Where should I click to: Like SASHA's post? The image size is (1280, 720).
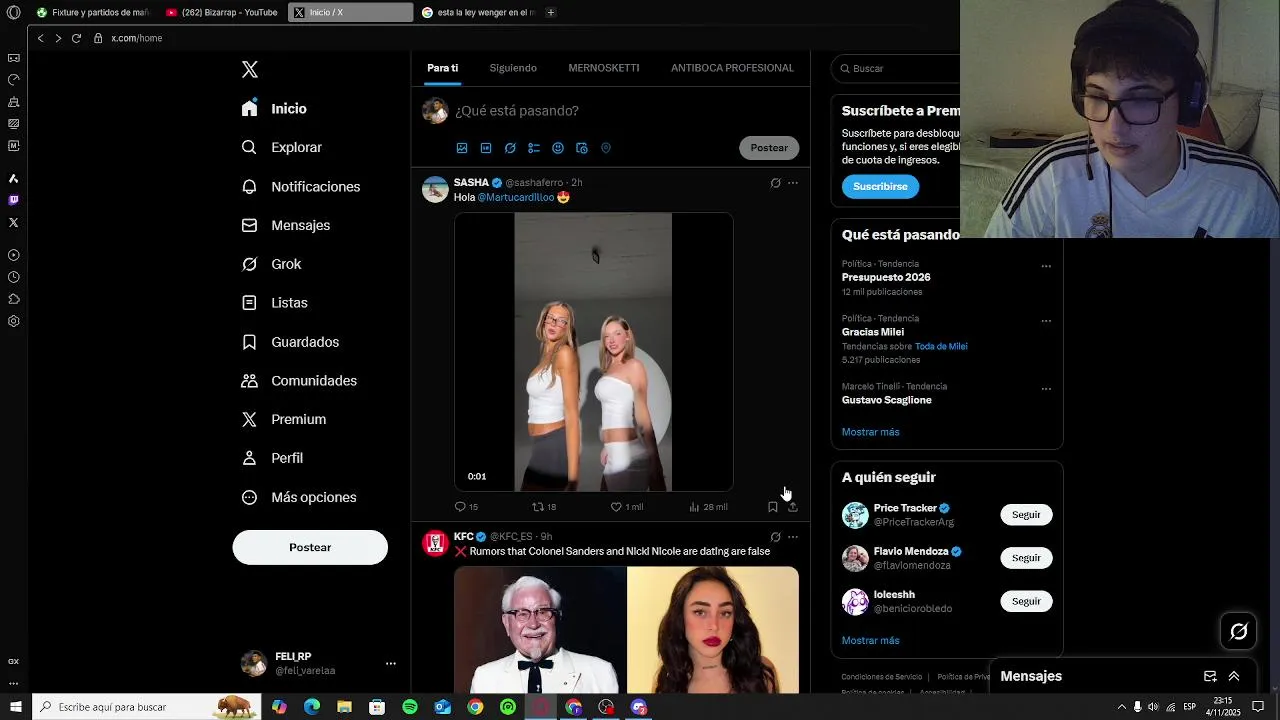pyautogui.click(x=627, y=507)
